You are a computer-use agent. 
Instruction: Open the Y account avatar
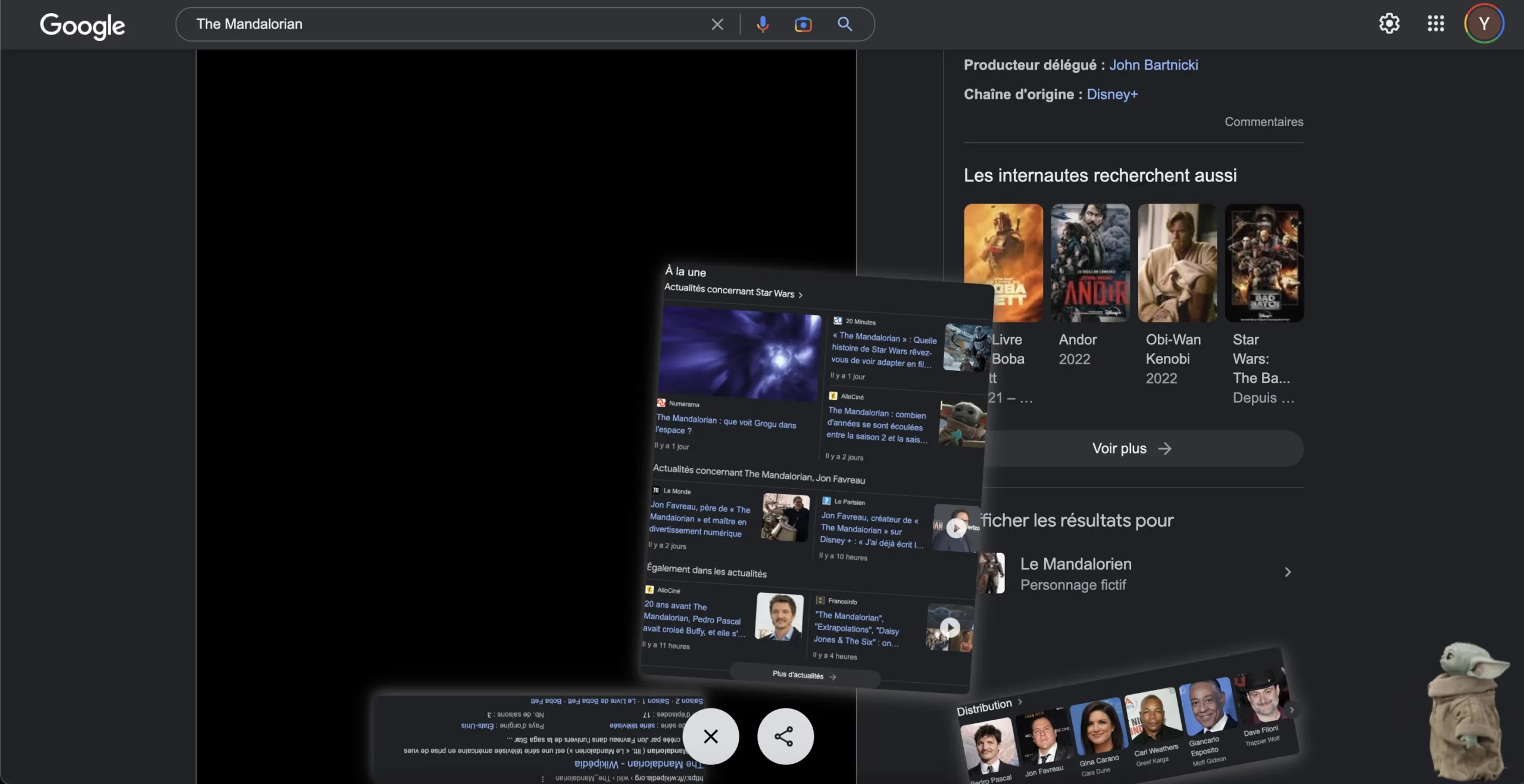pyautogui.click(x=1484, y=24)
